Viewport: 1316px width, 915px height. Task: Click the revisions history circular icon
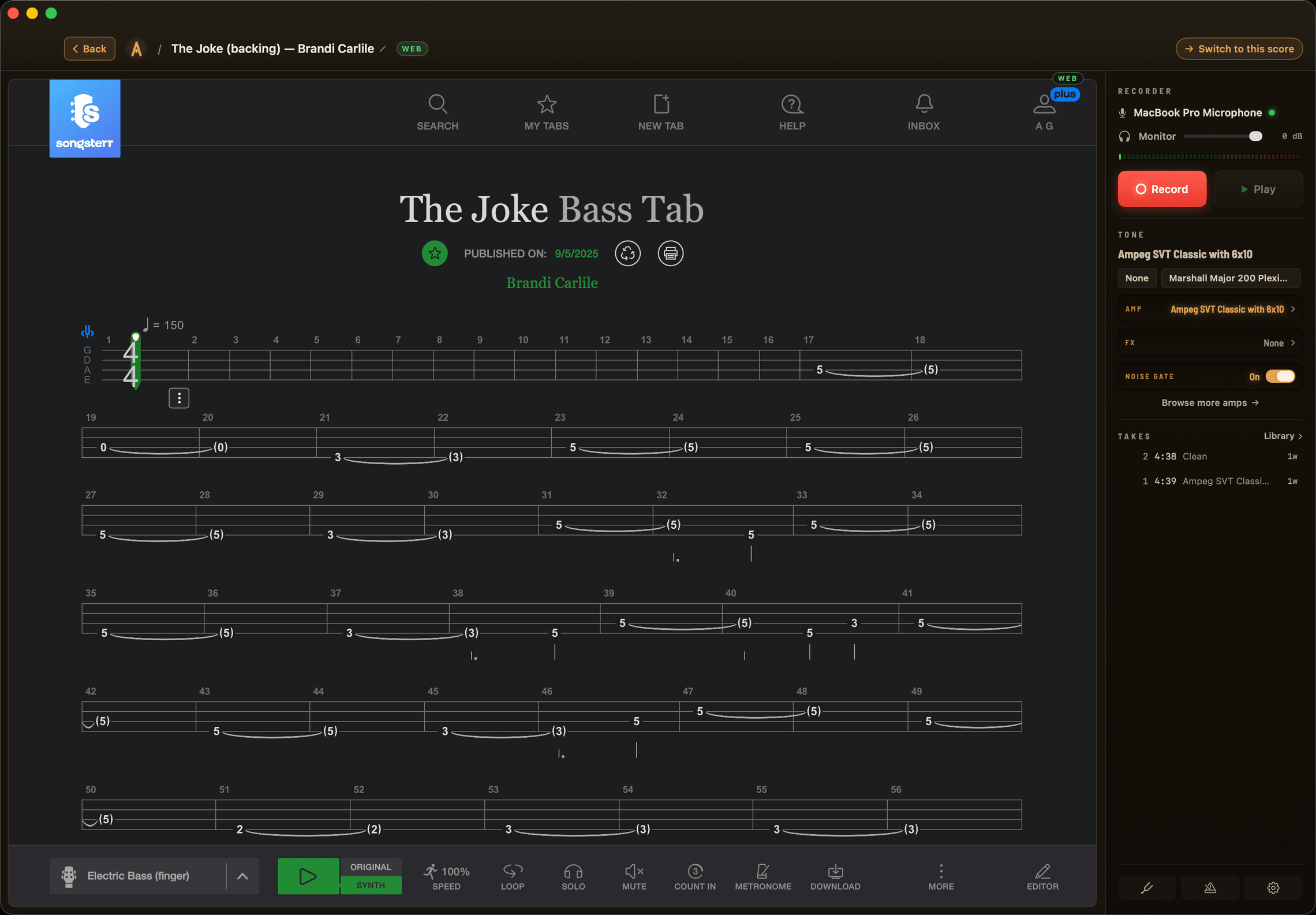(627, 253)
